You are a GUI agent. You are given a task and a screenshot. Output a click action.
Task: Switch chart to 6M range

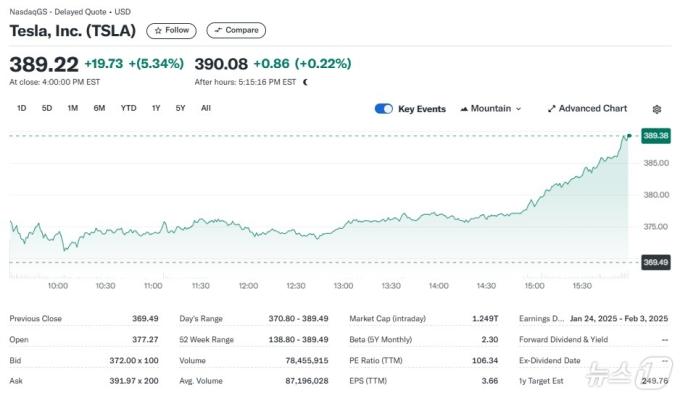click(99, 108)
